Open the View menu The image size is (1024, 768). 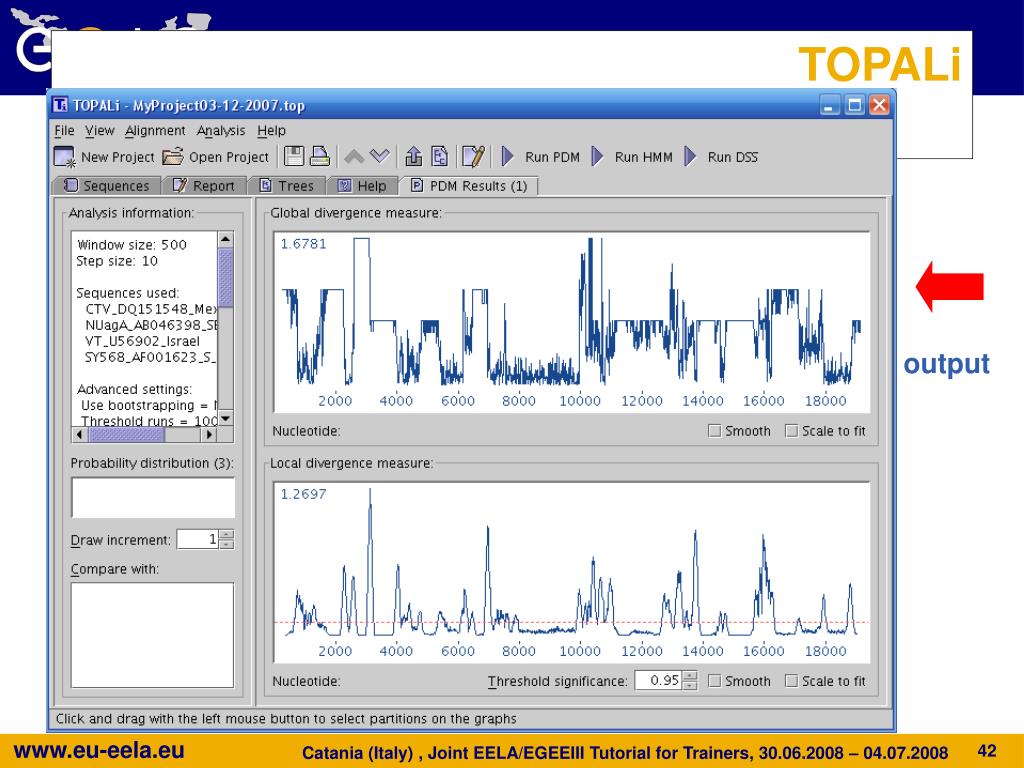[99, 131]
